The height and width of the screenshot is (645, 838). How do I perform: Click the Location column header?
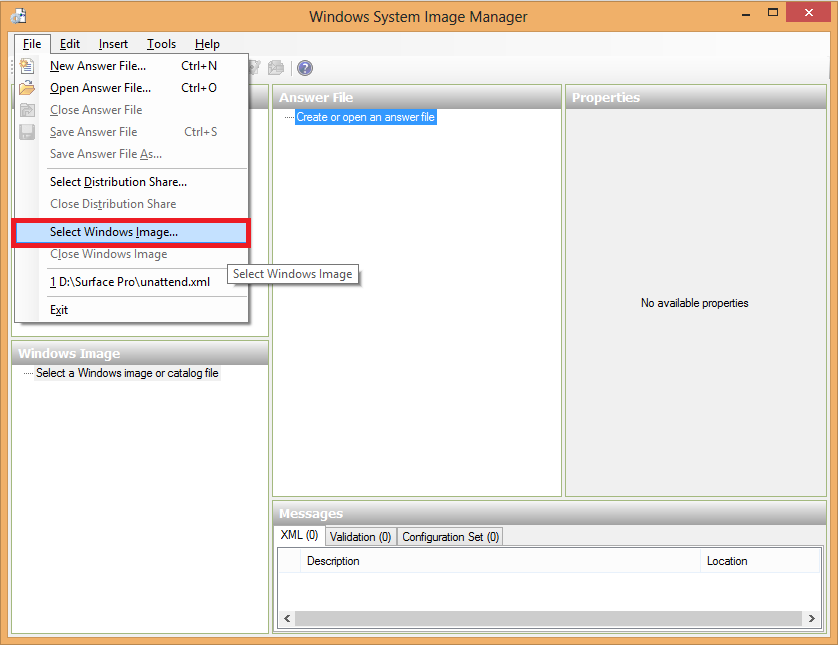point(761,561)
